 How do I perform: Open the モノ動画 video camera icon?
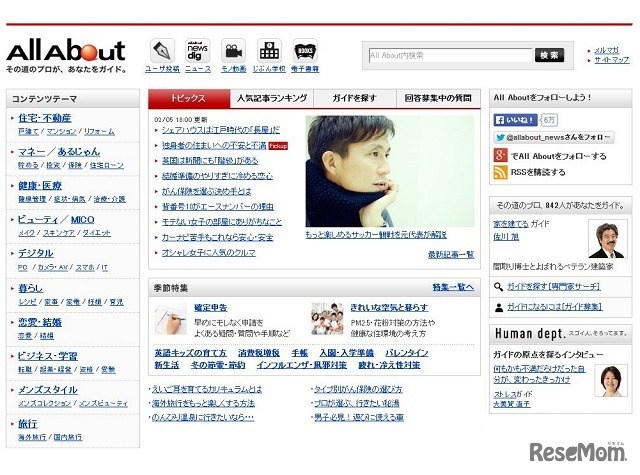(233, 51)
